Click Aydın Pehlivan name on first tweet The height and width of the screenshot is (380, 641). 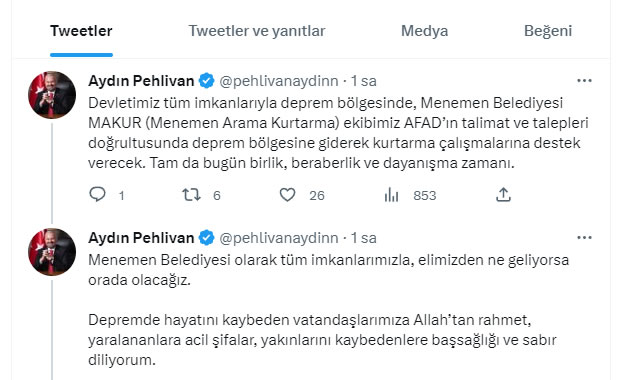(x=141, y=81)
